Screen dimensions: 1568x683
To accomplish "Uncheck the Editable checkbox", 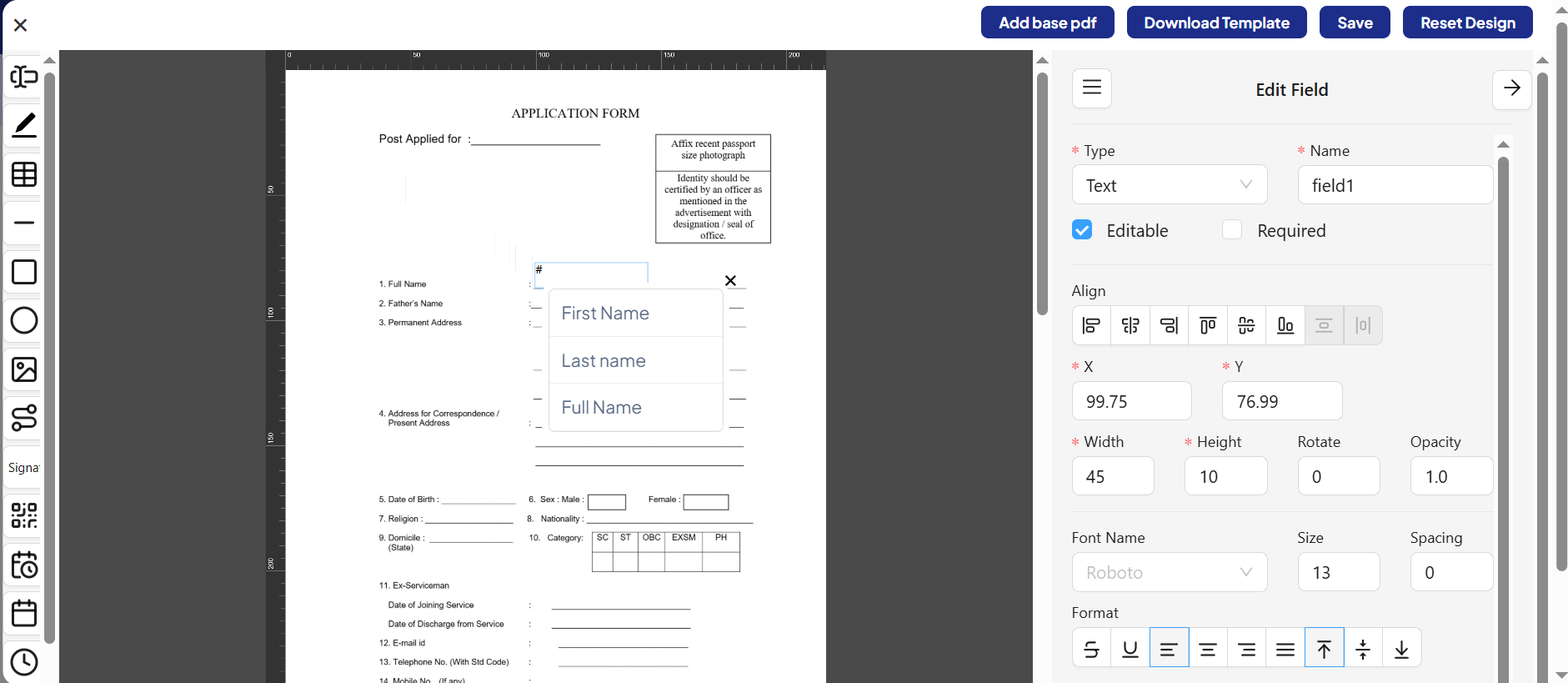I will click(x=1082, y=230).
